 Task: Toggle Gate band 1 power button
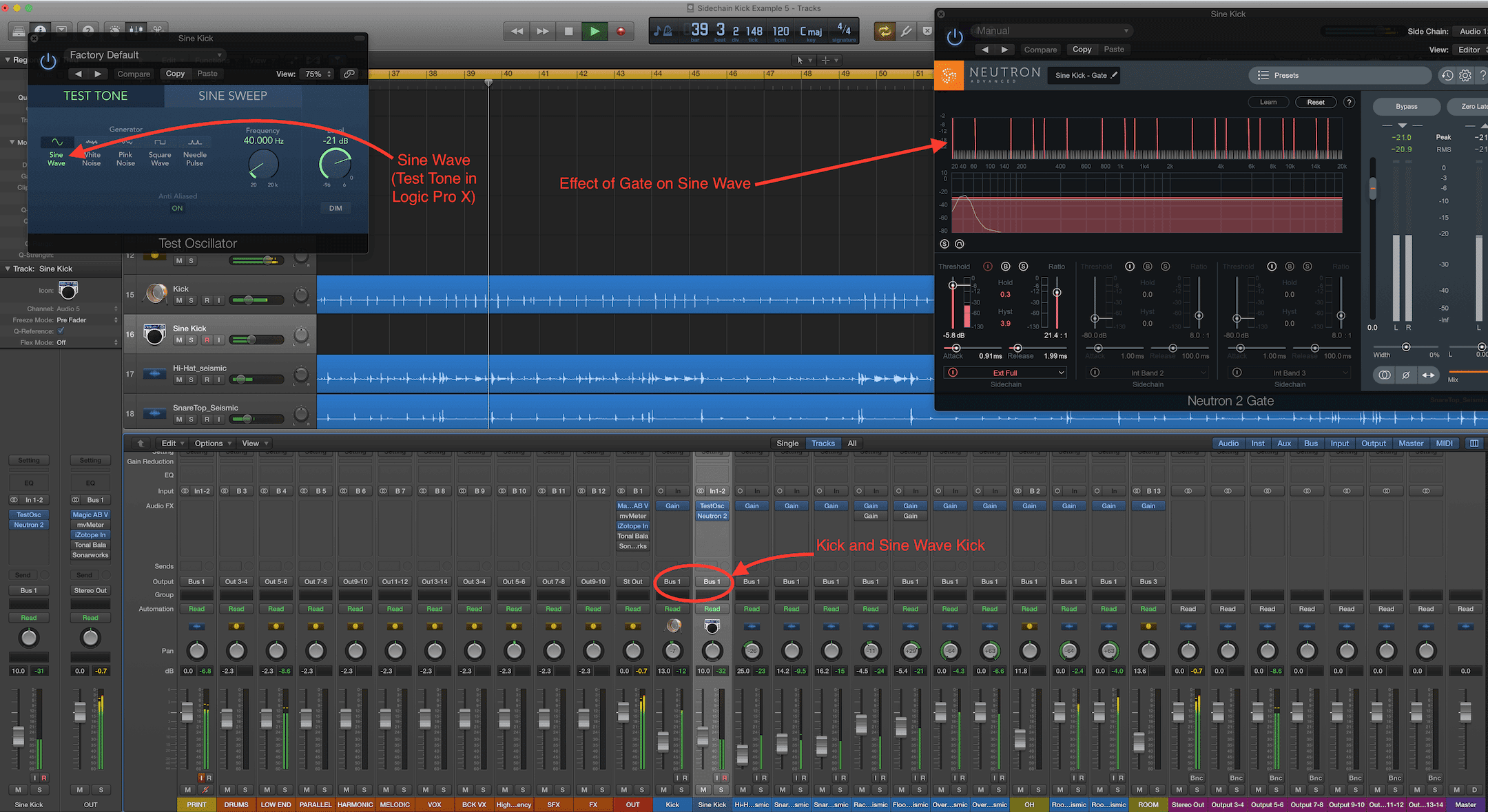coord(987,267)
